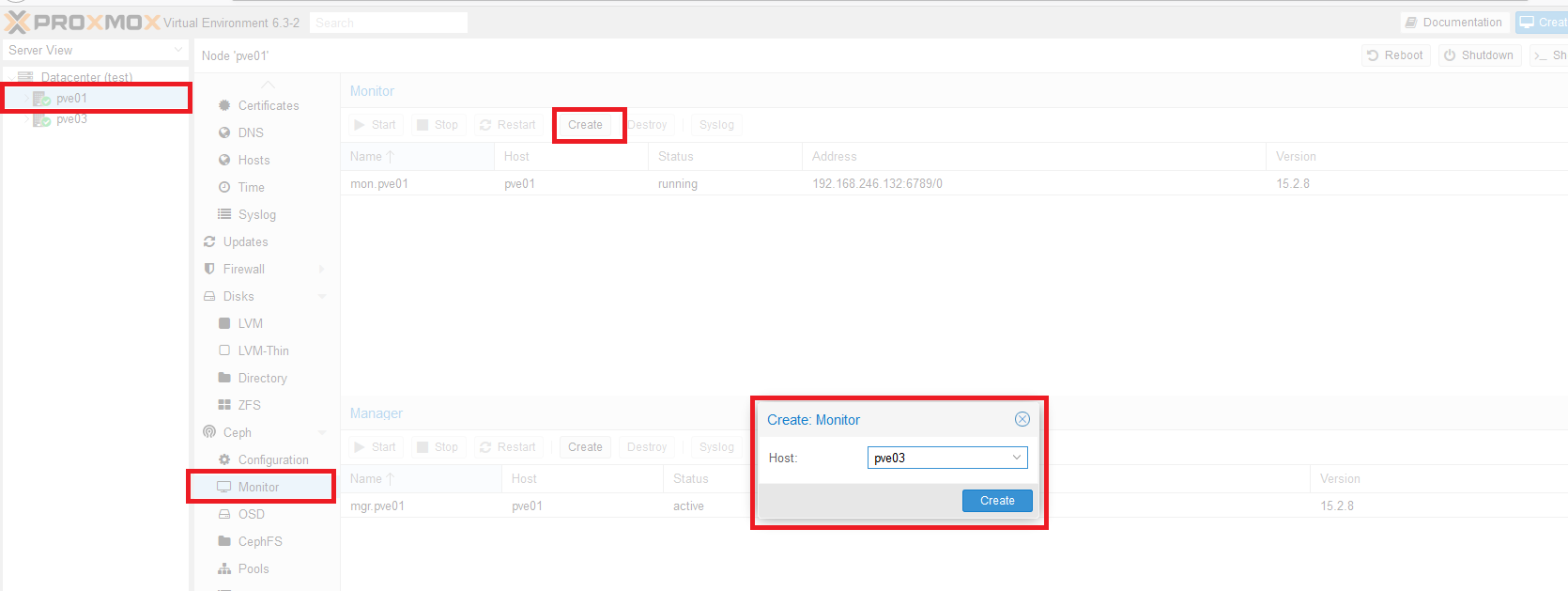Screen dimensions: 1568x591
Task: Click Syslog in the Monitor toolbar
Action: click(x=716, y=125)
